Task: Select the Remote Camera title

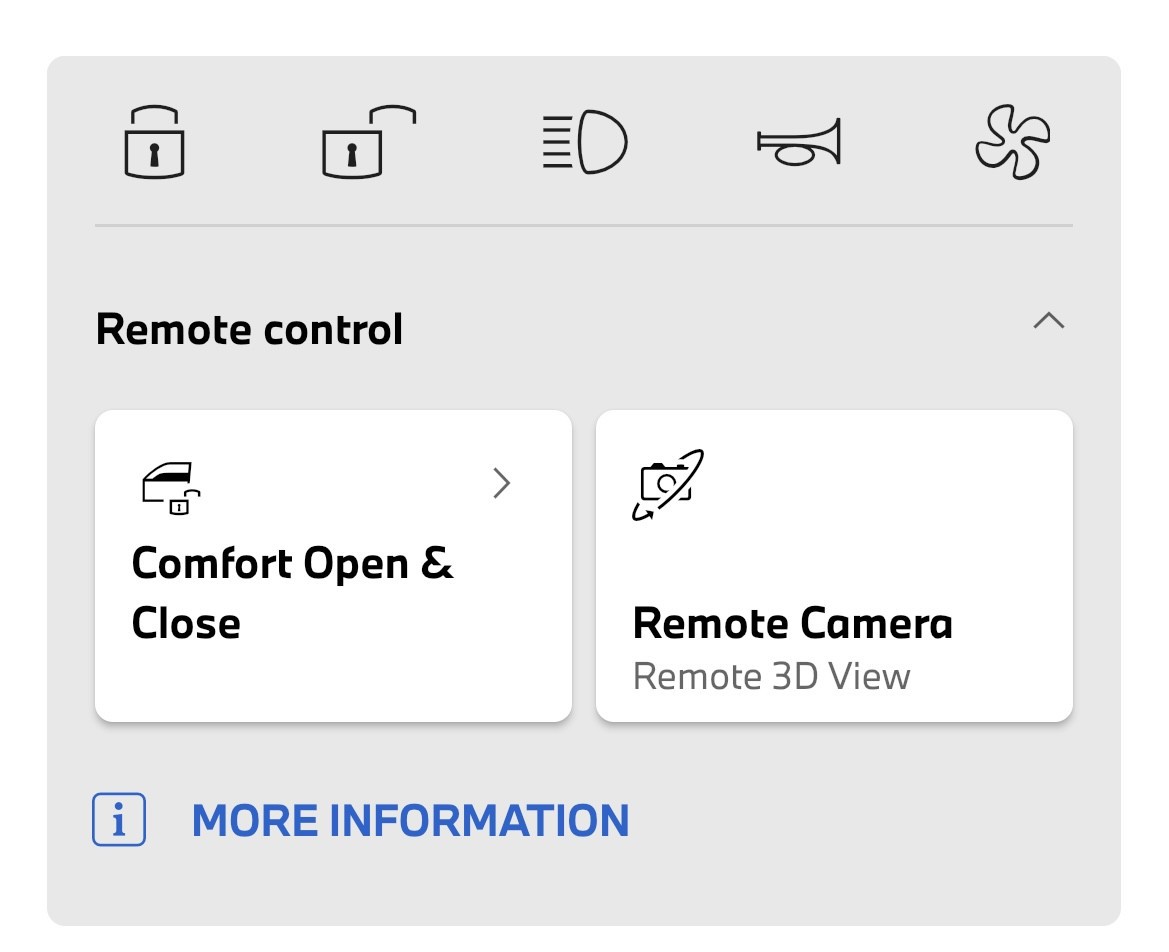Action: click(793, 623)
